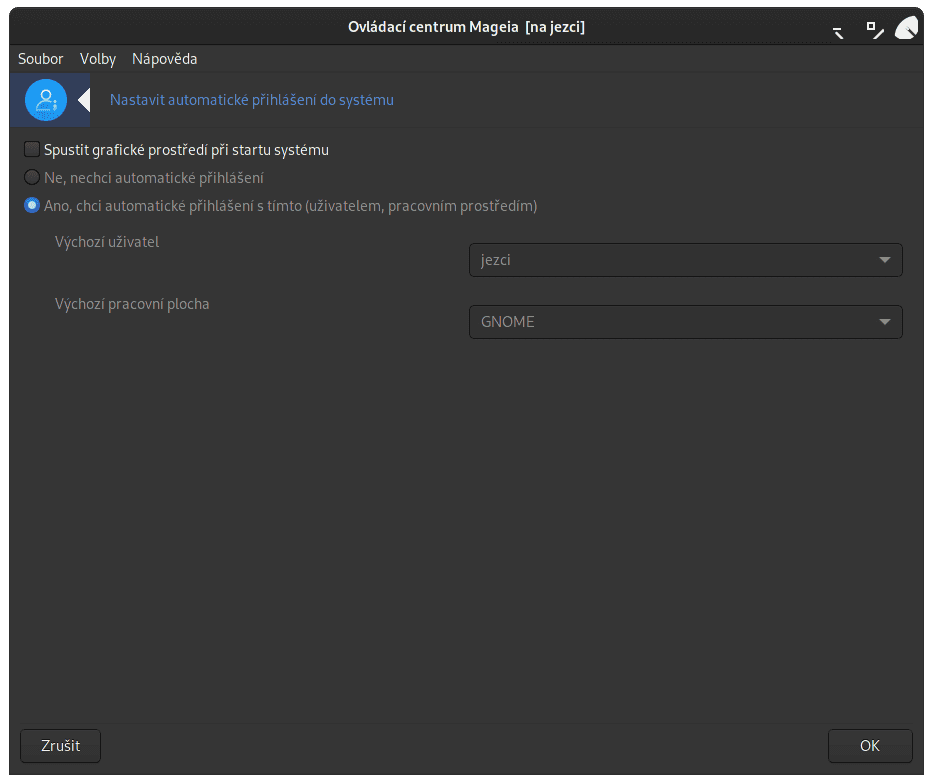Expand the jezci user selector arrow
Viewport: 933px width, 784px height.
click(x=884, y=259)
